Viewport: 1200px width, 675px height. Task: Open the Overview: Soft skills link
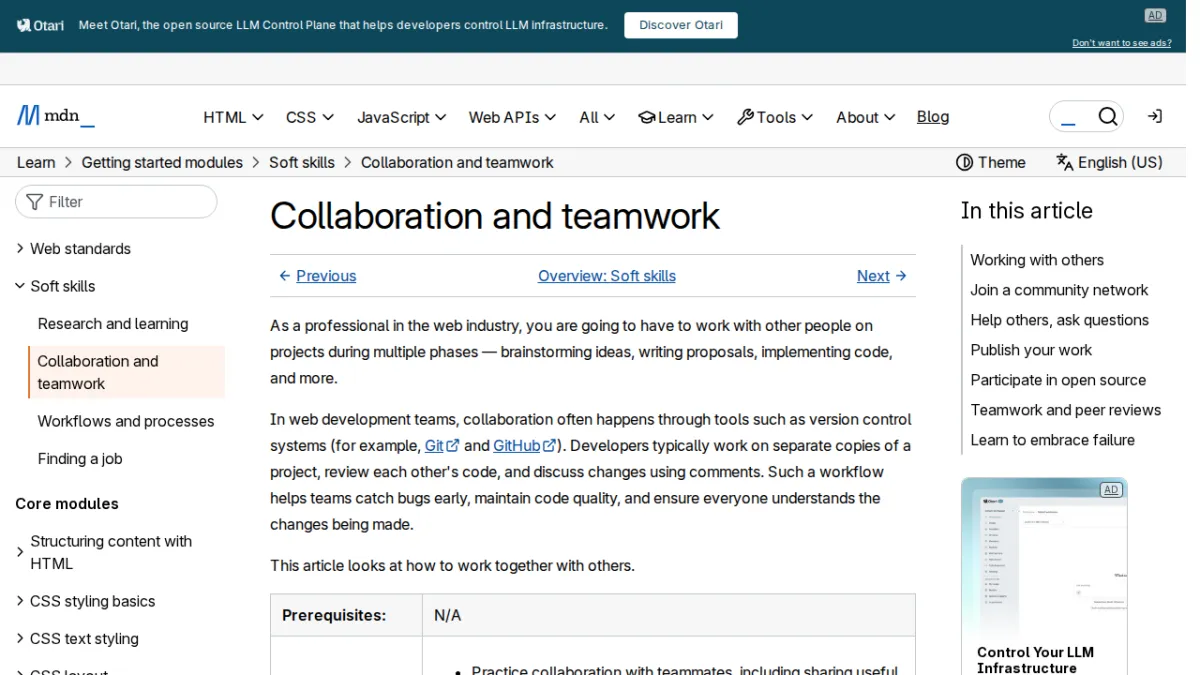point(607,276)
